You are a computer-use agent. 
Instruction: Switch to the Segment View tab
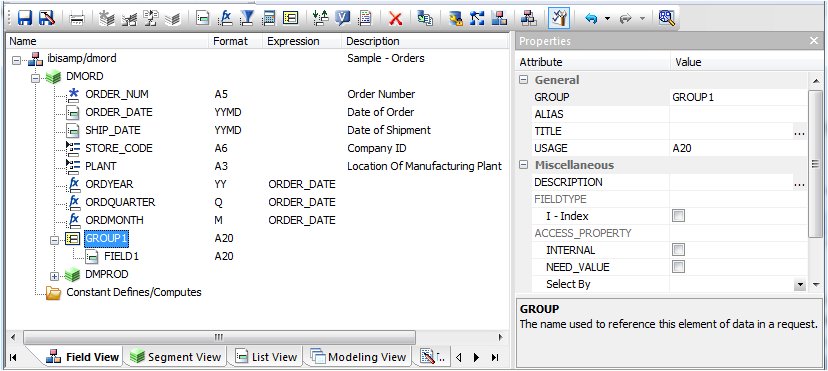[176, 357]
